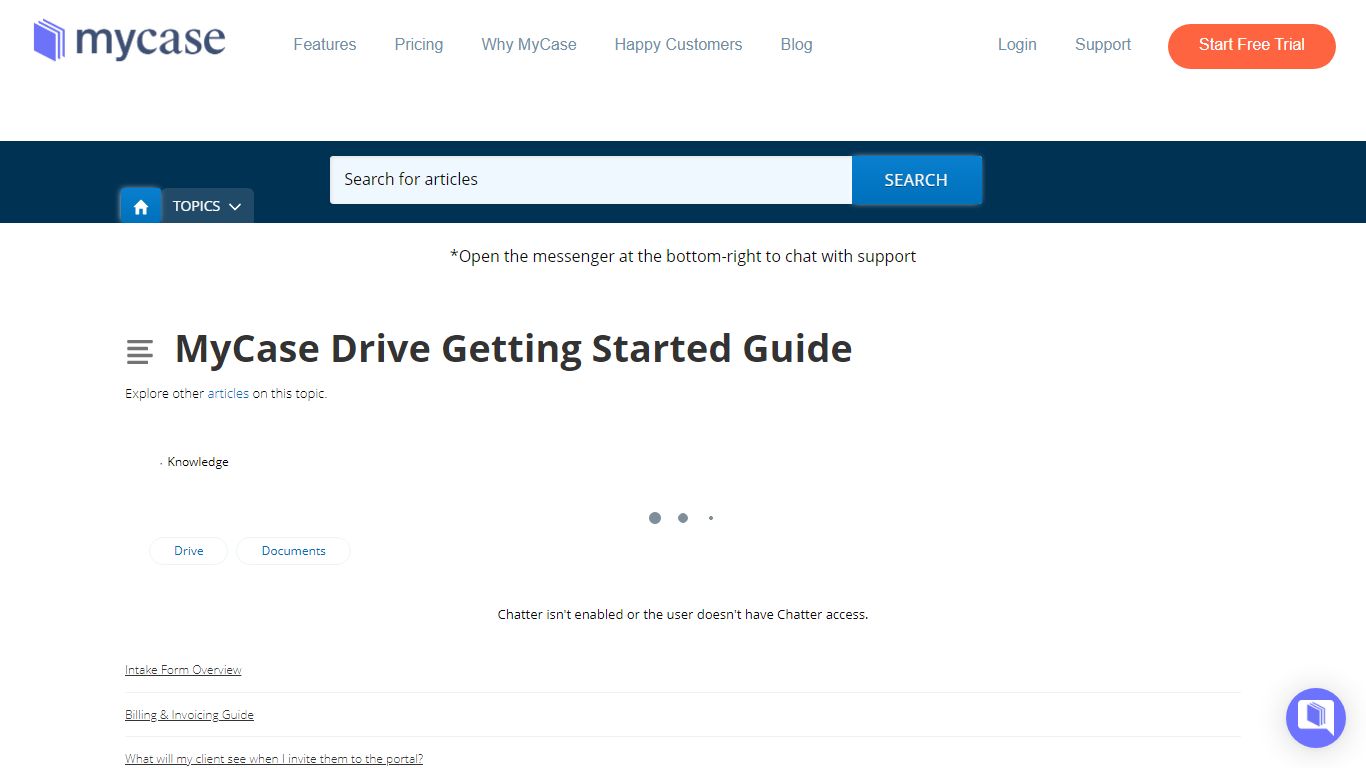Select the Documents tag
Screen dimensions: 1366x768
click(294, 551)
